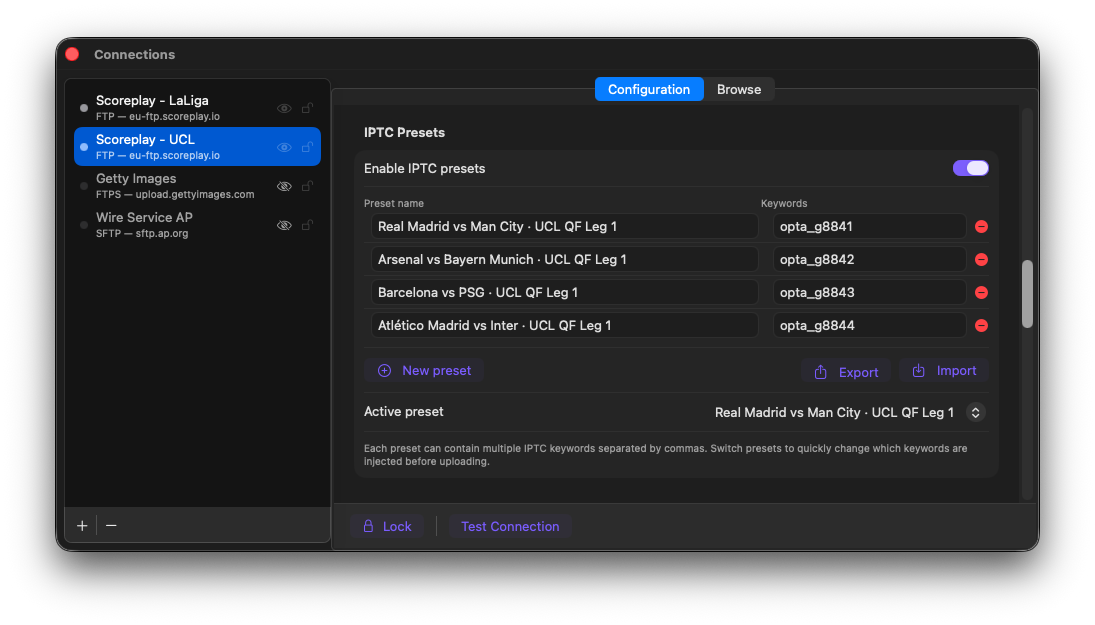Disable the Enable IPTC presets switch
Screen dimensions: 1095x625
pos(971,168)
